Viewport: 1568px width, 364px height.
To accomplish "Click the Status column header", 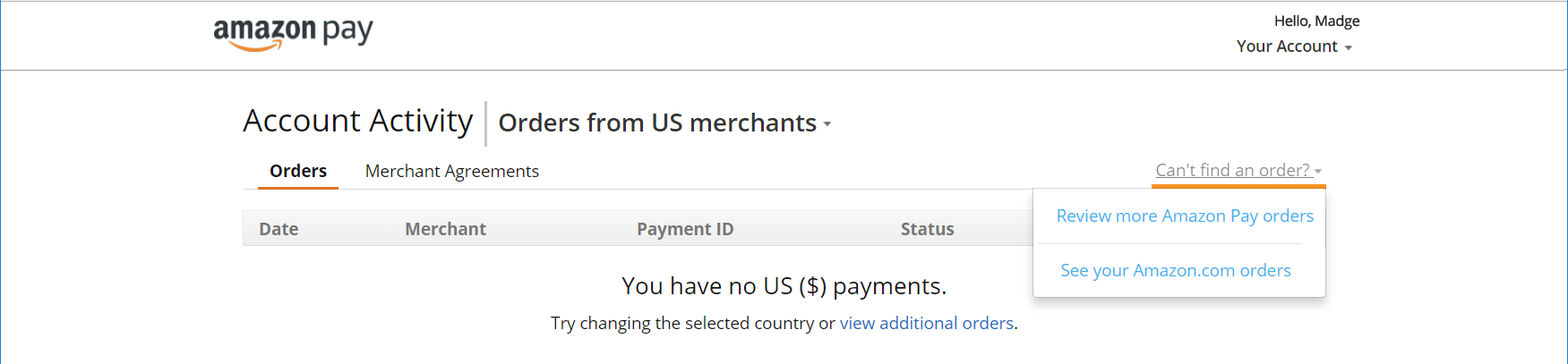I will 928,229.
